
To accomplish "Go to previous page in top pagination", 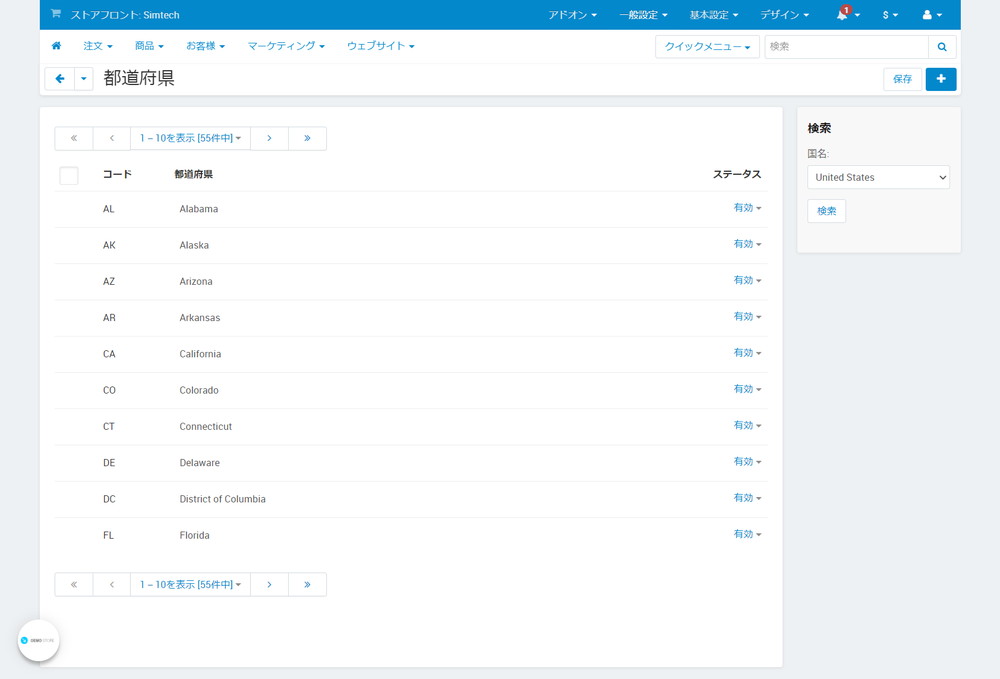I will tap(112, 138).
